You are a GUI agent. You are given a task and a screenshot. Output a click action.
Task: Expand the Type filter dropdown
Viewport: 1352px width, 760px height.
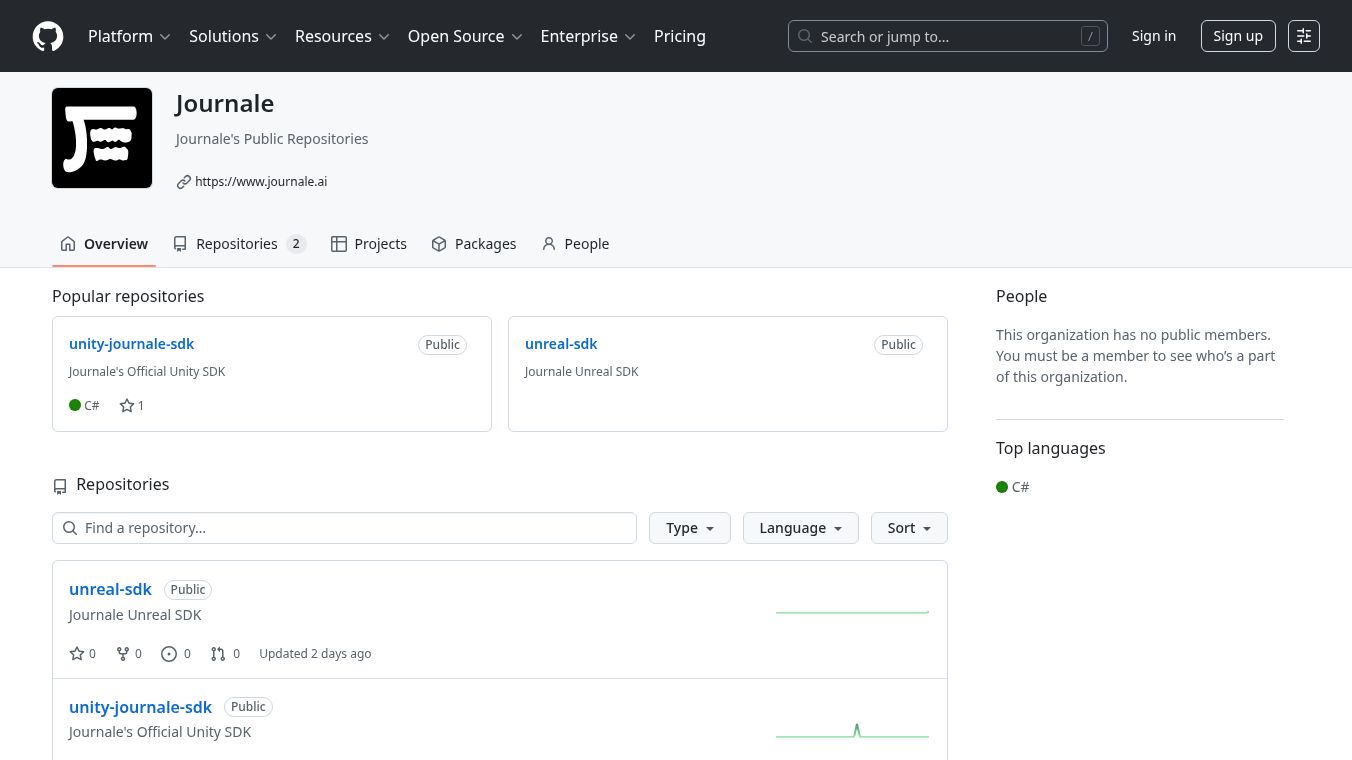tap(689, 528)
